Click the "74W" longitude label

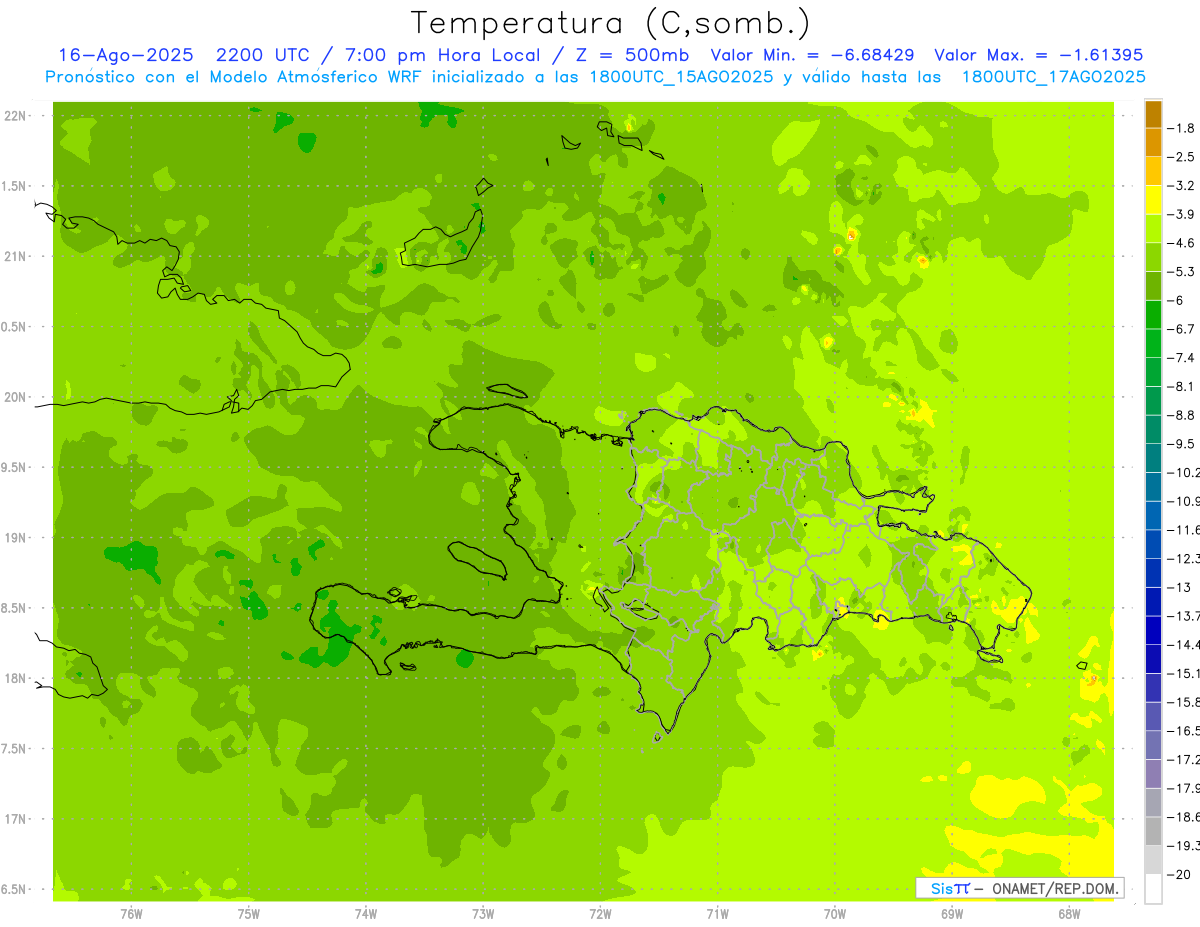coord(366,913)
